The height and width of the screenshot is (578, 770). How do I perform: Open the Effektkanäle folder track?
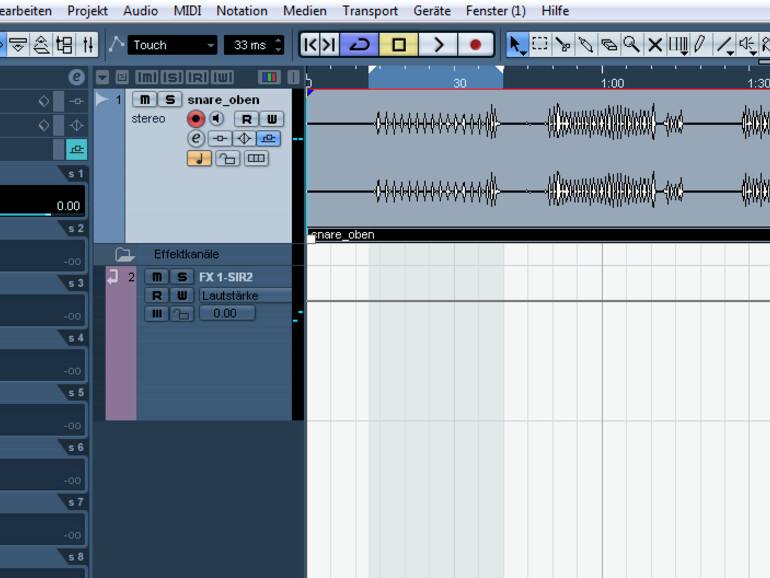coord(124,254)
